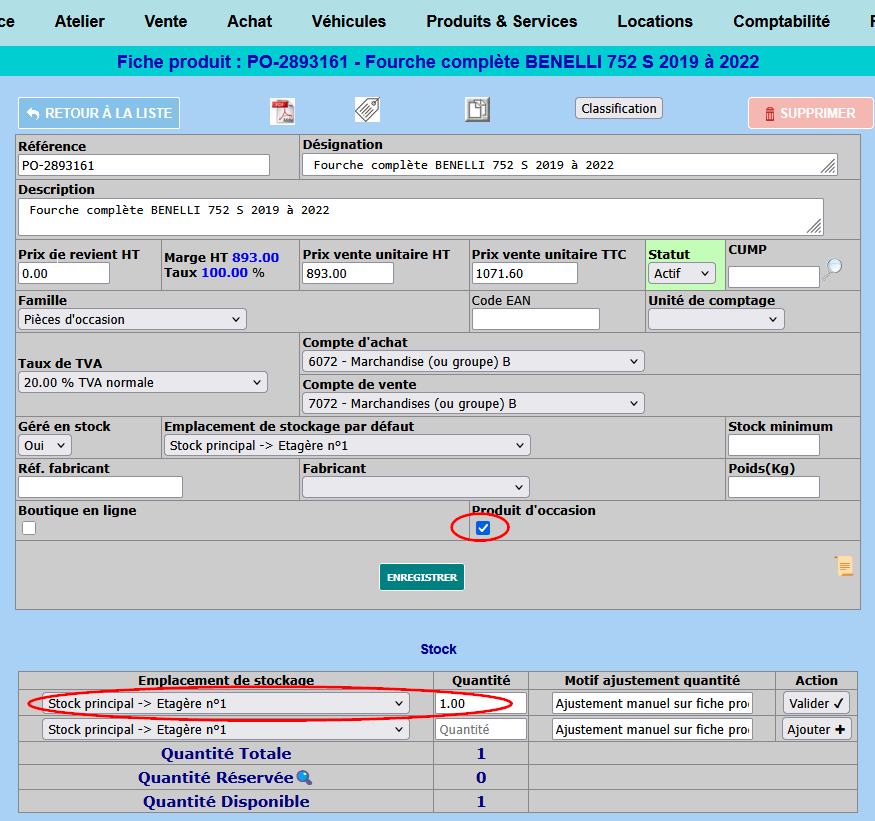
Task: Click the Classification button
Action: pos(619,108)
